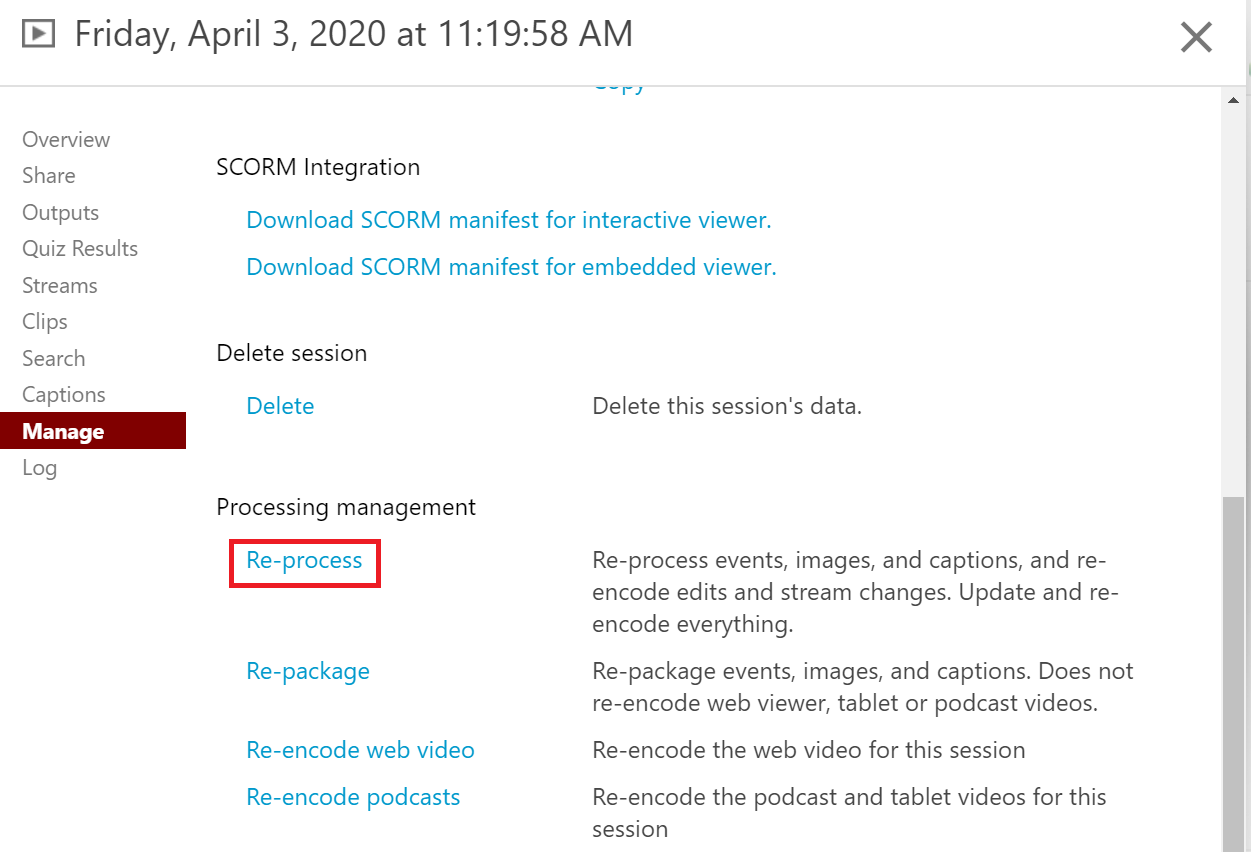Open the Log tab

[40, 467]
